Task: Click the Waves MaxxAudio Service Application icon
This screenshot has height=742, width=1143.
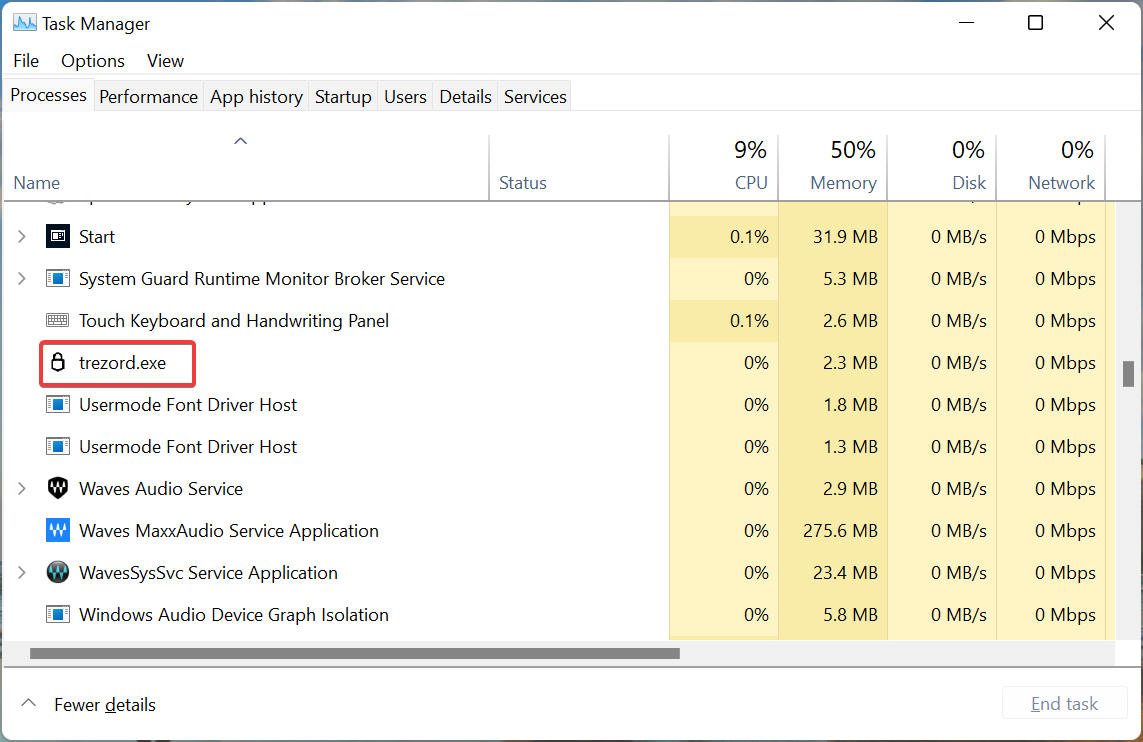Action: click(58, 531)
